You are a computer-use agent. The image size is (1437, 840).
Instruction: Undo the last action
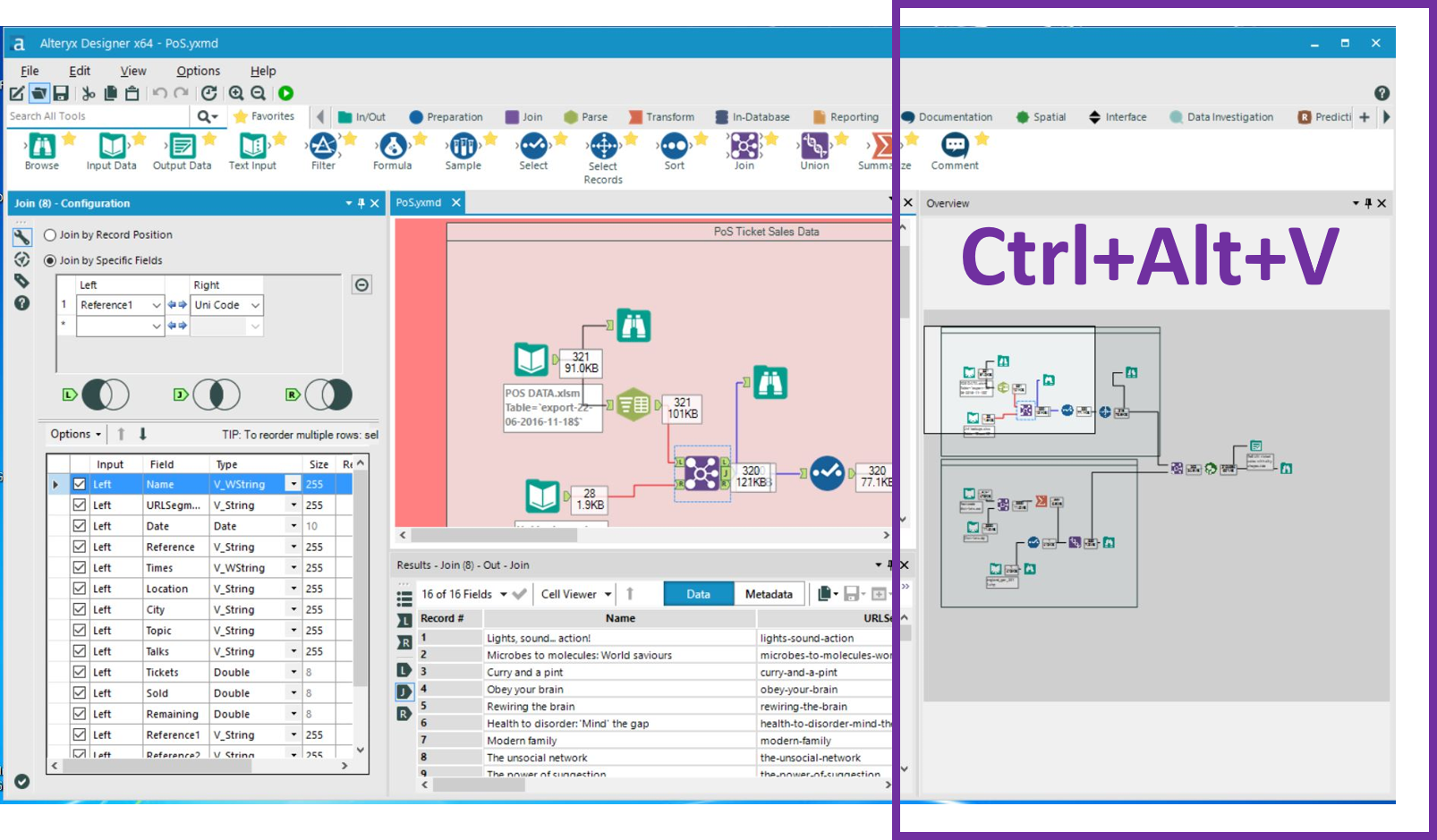point(159,93)
